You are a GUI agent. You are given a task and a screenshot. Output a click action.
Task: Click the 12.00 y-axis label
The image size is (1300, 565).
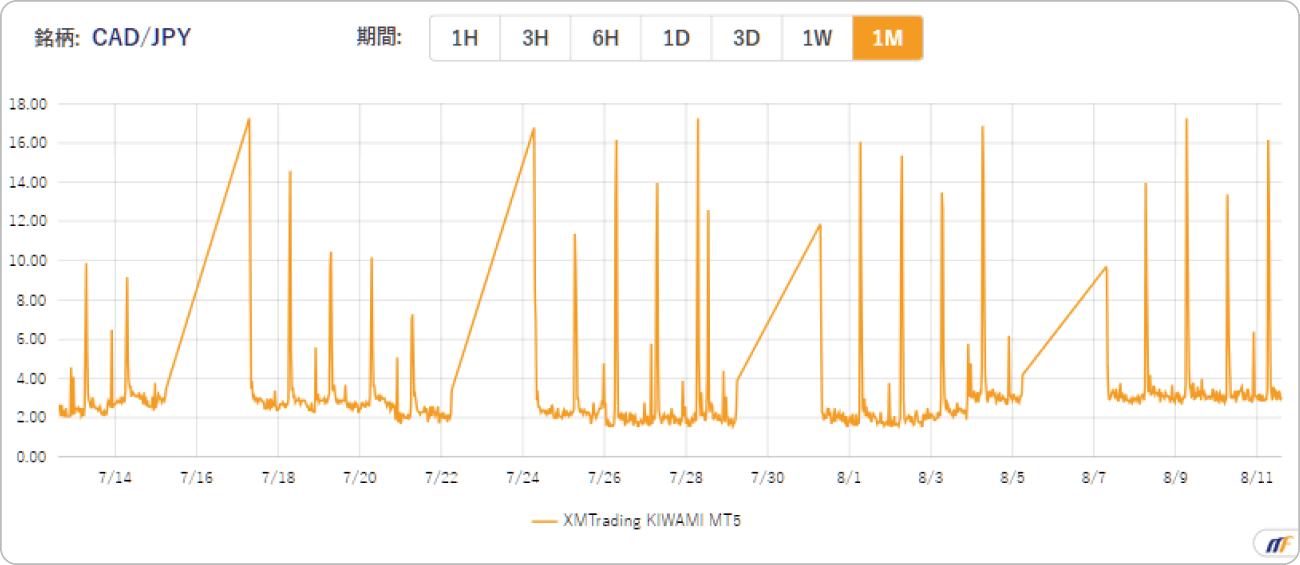[x=28, y=221]
